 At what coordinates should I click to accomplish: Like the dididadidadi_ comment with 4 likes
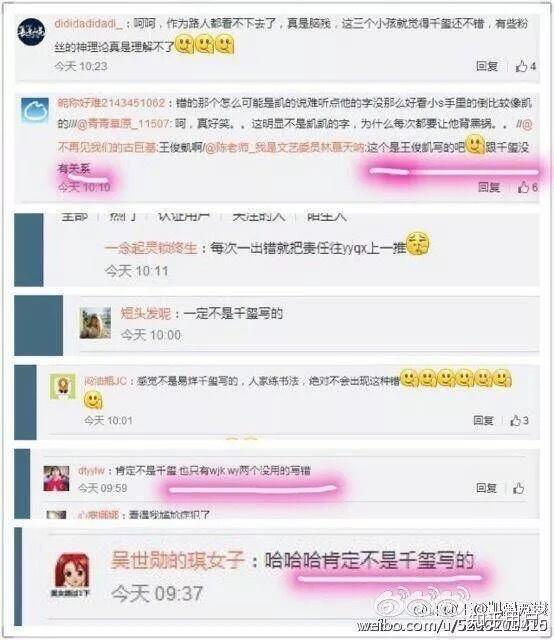pyautogui.click(x=525, y=66)
